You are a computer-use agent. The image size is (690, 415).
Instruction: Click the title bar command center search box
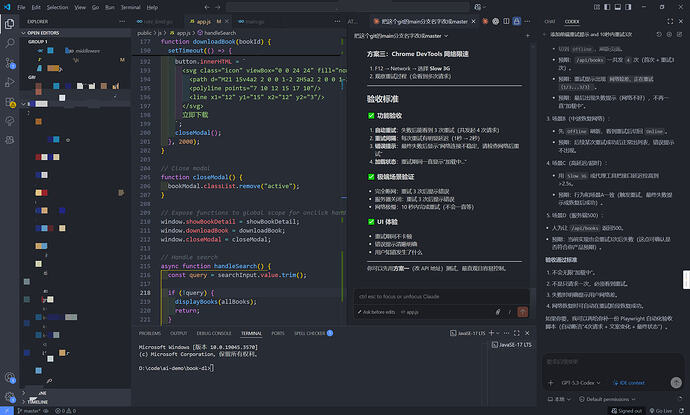348,7
